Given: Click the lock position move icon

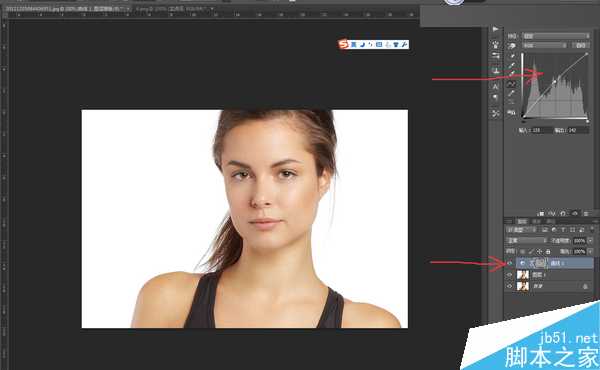Looking at the screenshot, I should (x=540, y=251).
